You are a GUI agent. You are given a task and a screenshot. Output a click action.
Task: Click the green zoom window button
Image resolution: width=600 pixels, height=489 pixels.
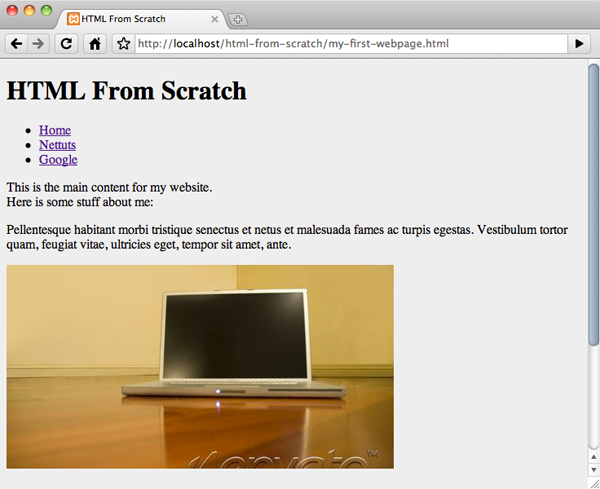pos(46,10)
